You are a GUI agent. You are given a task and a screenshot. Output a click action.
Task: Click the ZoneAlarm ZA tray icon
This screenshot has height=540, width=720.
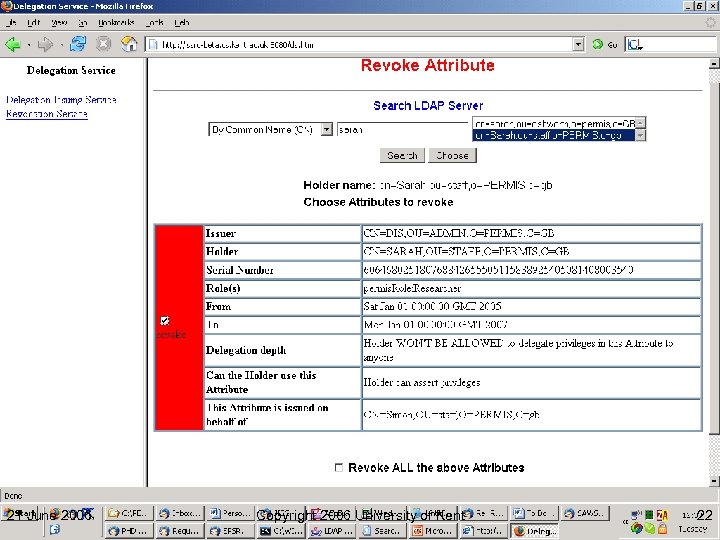tap(662, 516)
